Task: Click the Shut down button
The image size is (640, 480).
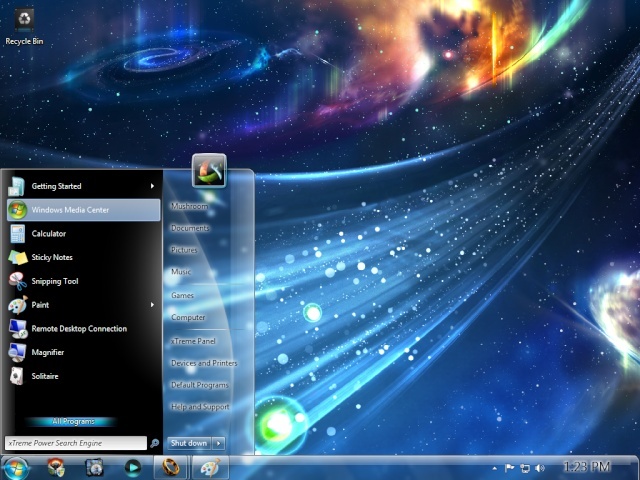Action: click(x=189, y=443)
